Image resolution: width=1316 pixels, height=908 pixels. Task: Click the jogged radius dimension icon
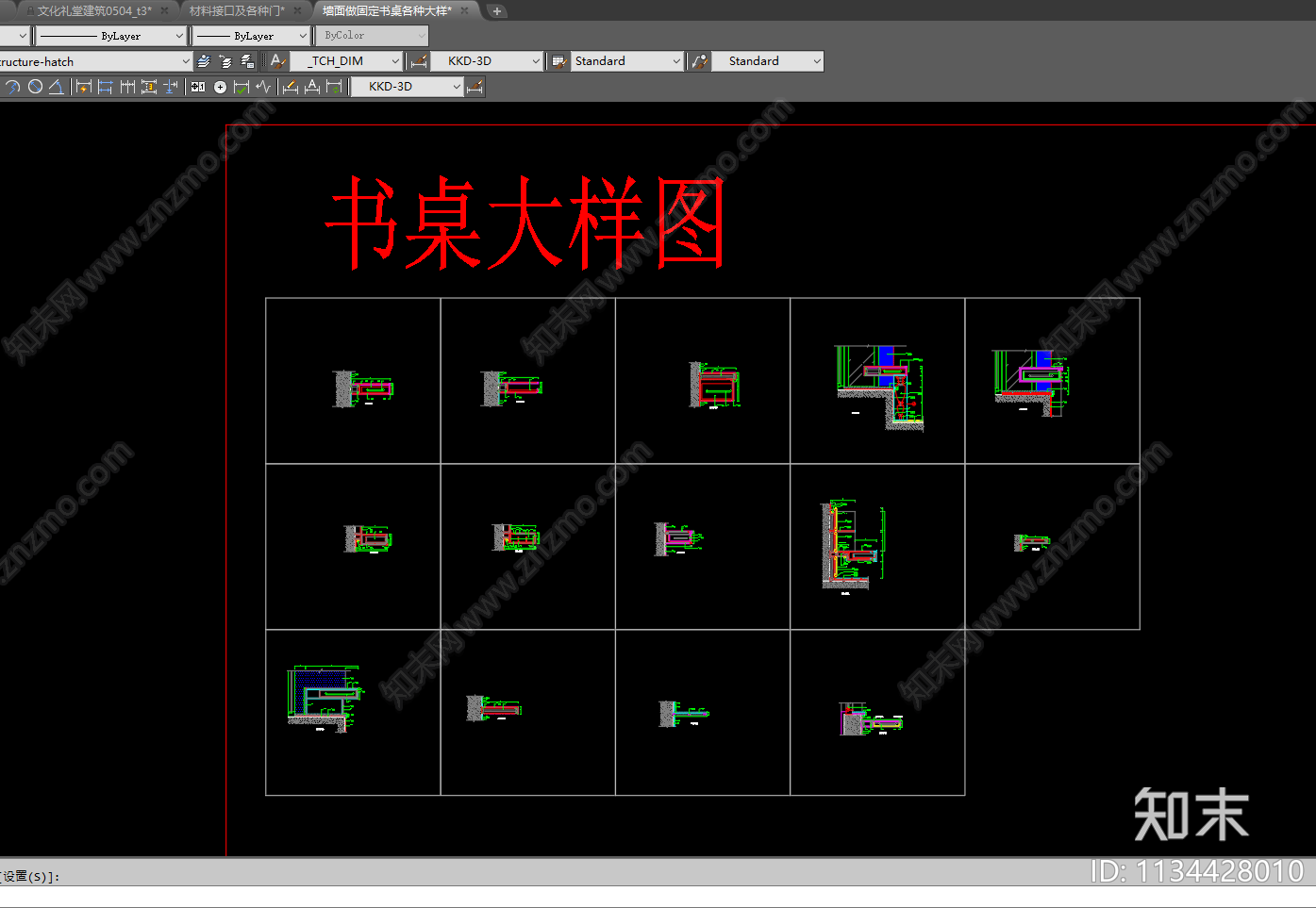point(12,87)
